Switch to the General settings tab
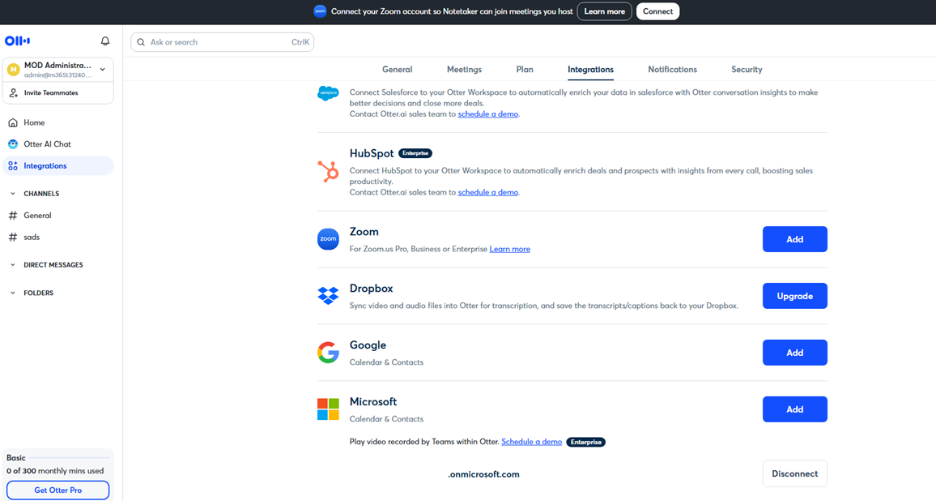Screen dimensions: 936x501 397,69
